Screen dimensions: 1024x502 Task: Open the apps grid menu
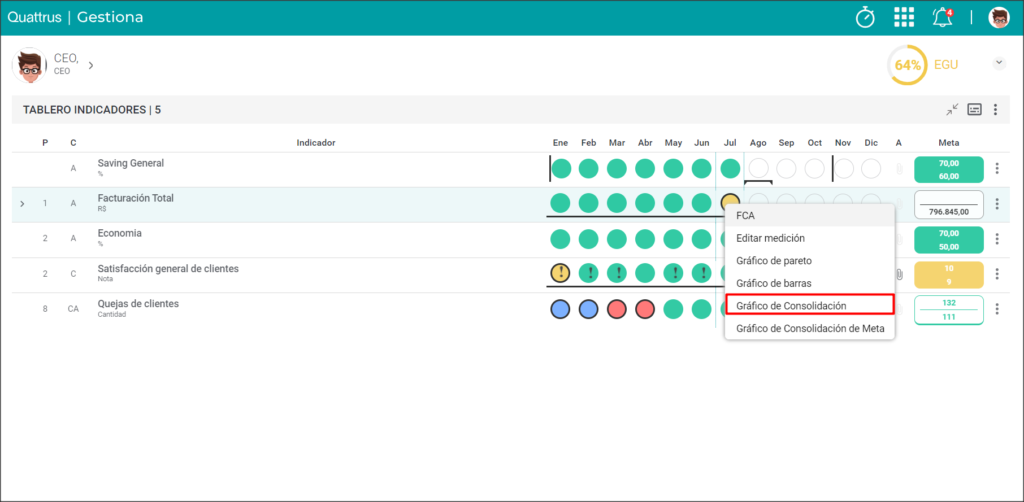click(904, 18)
